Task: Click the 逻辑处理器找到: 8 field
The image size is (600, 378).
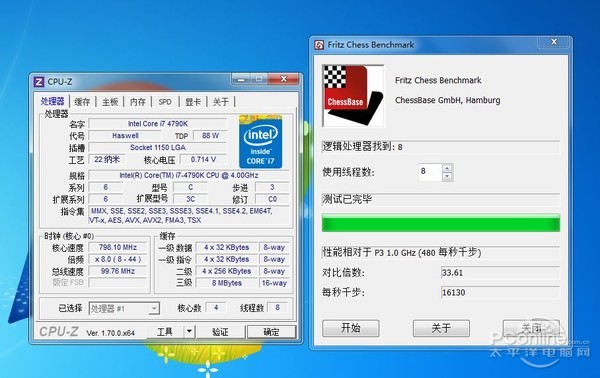Action: [441, 147]
